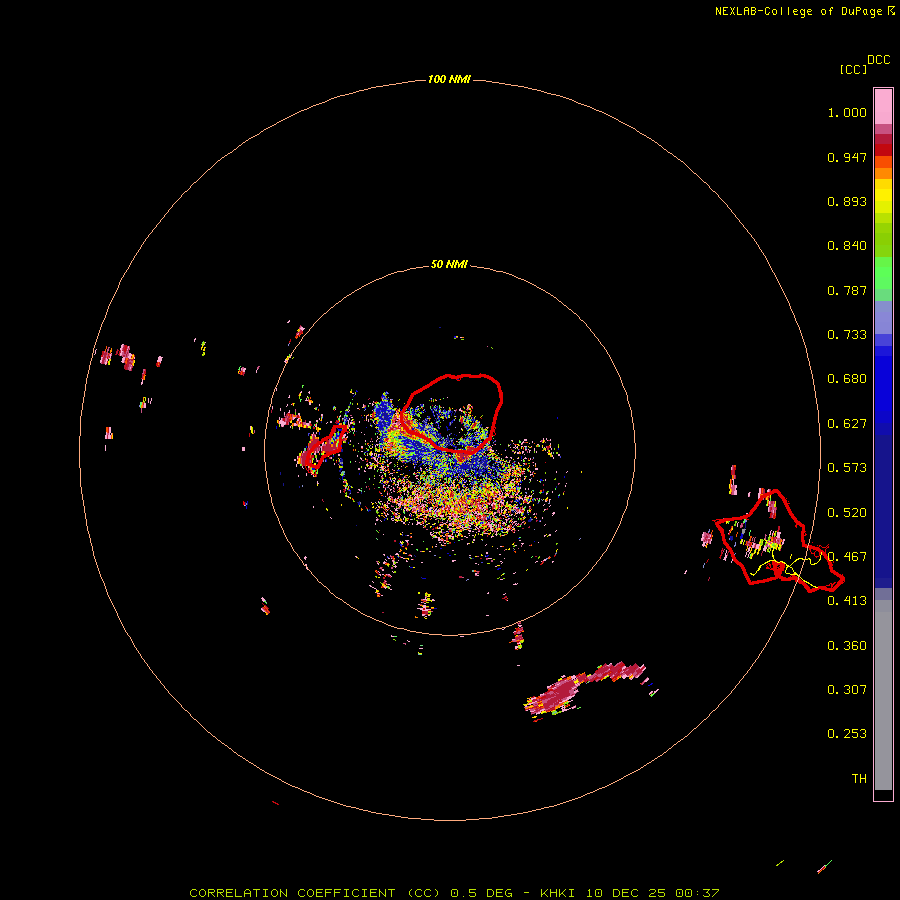Click the 1.000 value on color scale
The image size is (900, 900).
[847, 112]
